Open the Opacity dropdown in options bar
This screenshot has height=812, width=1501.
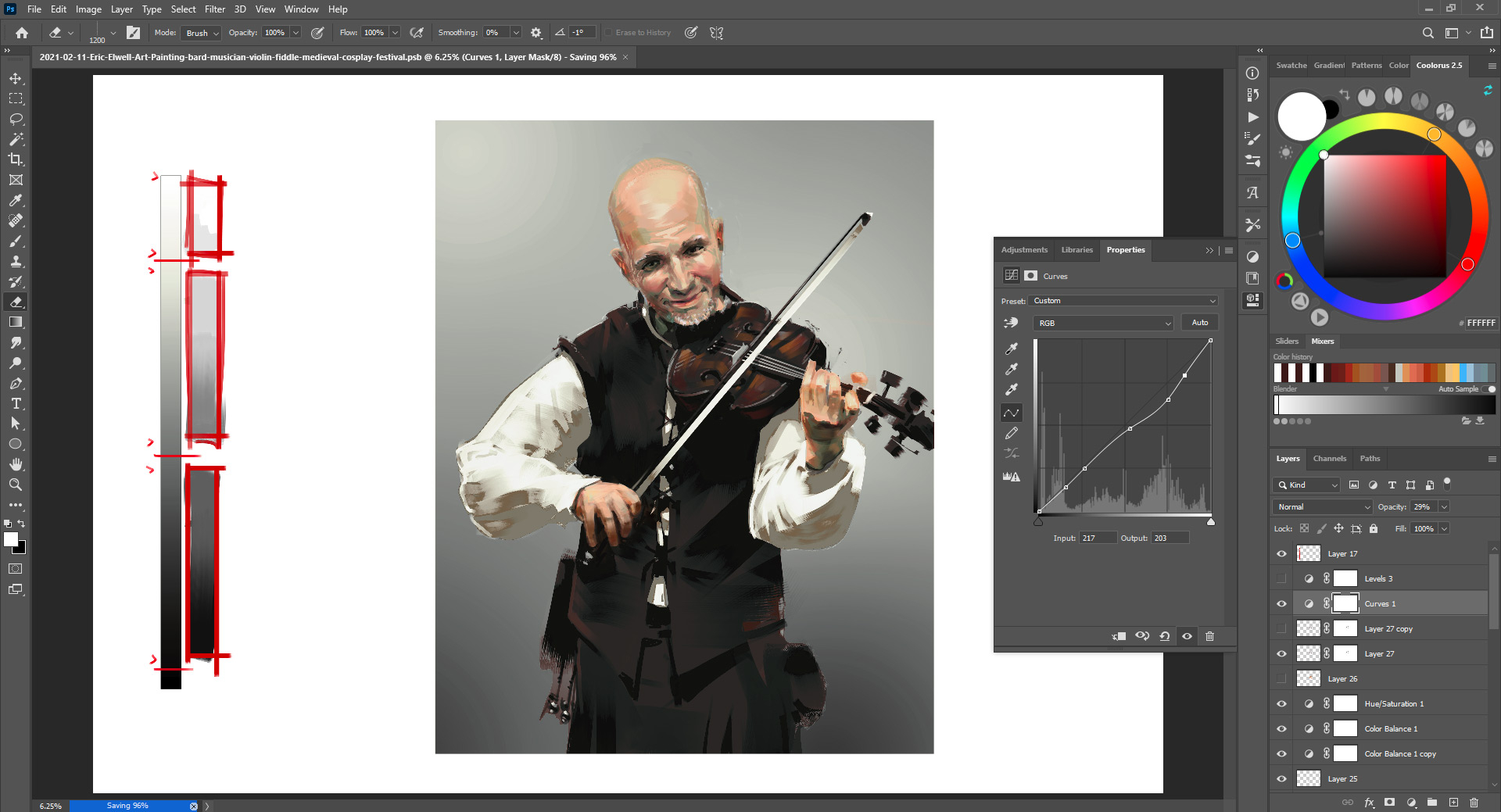click(296, 33)
